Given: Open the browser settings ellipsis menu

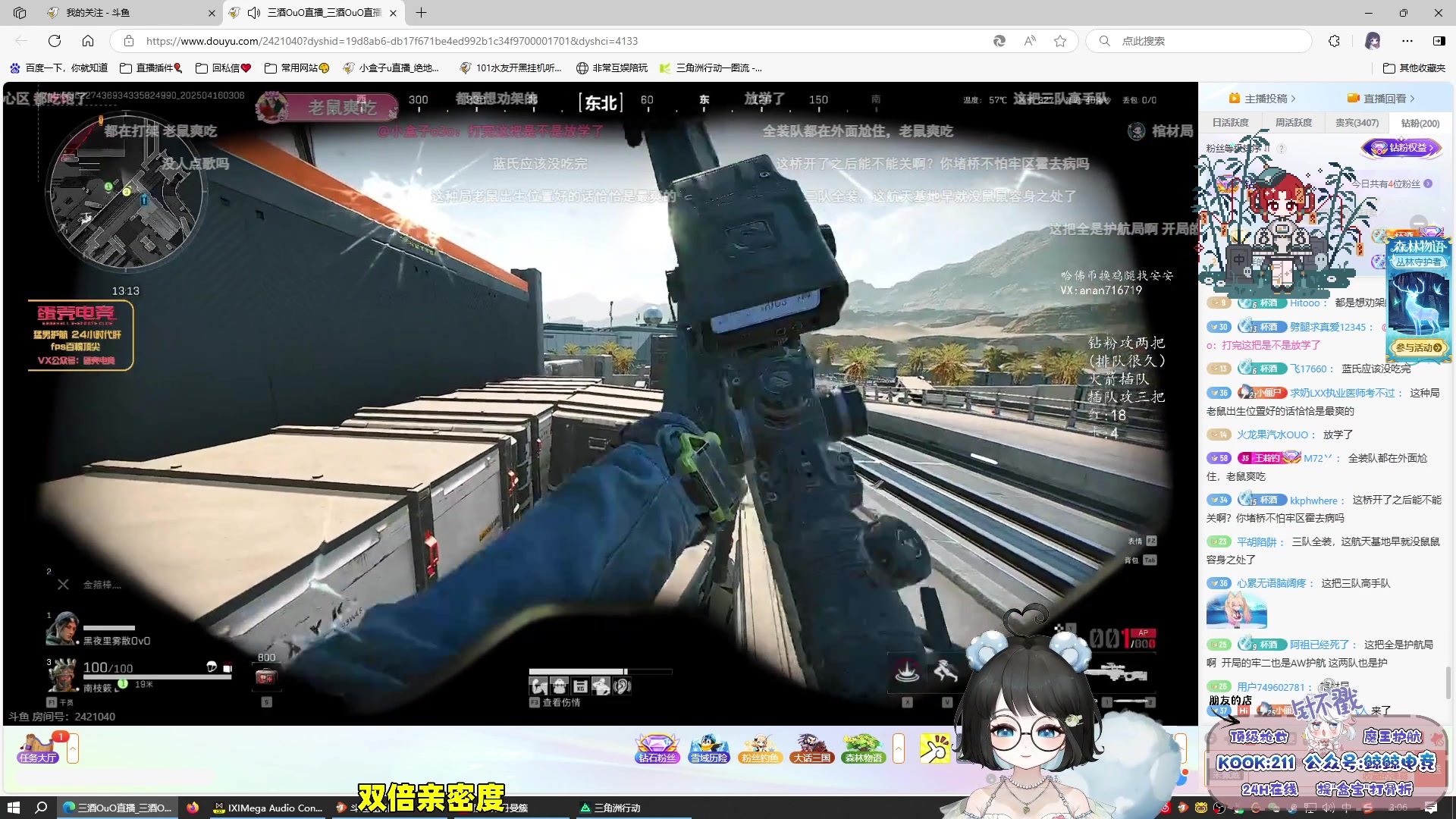Looking at the screenshot, I should point(1407,41).
